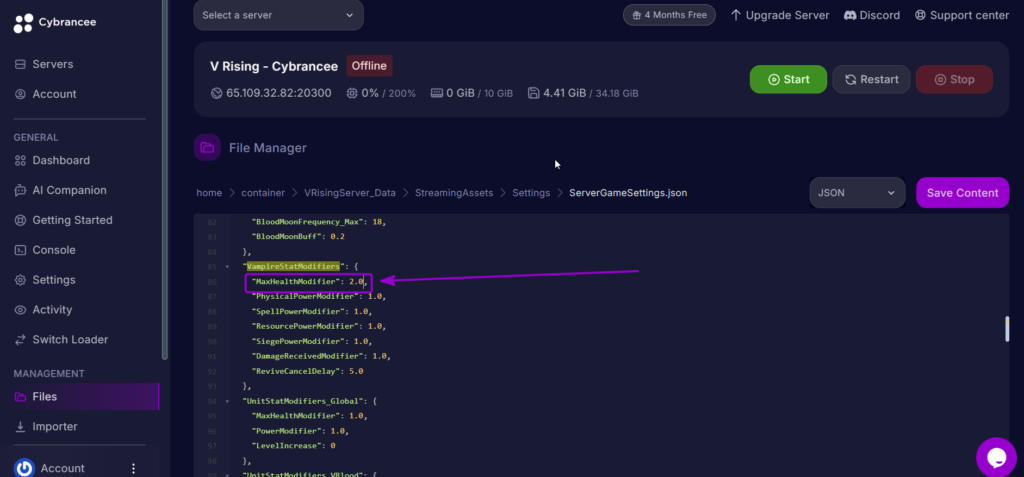Click the Importer download icon
This screenshot has width=1024, height=477.
[20, 427]
